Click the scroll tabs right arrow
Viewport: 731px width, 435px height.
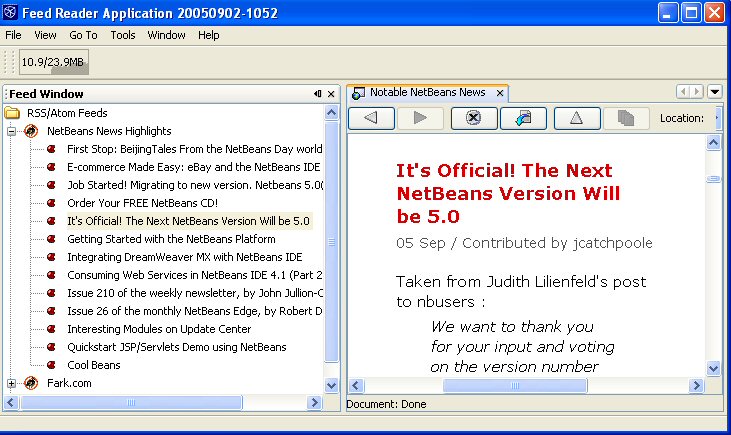pyautogui.click(x=697, y=91)
